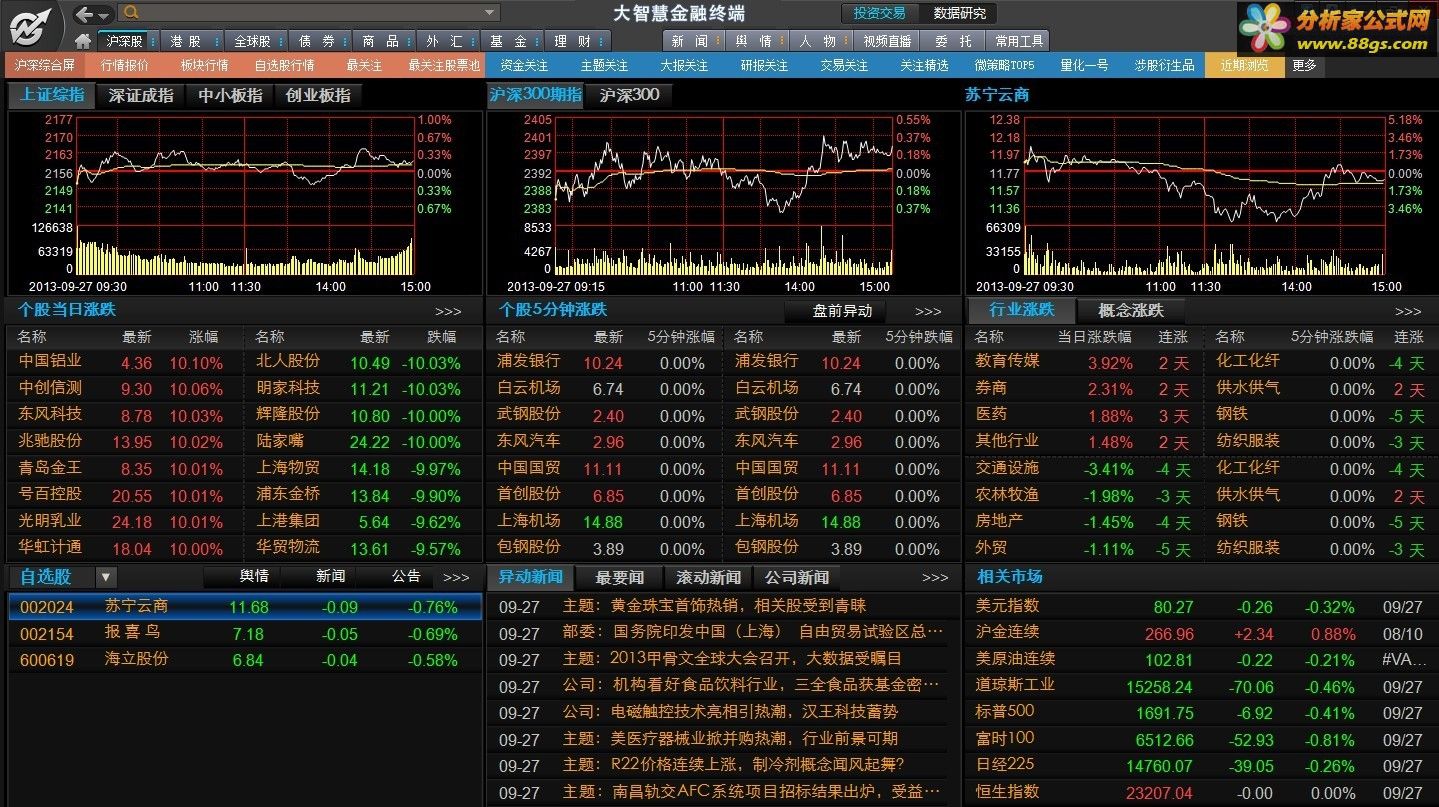Show 舆情 for watchlist
This screenshot has height=807, width=1439.
click(x=254, y=576)
